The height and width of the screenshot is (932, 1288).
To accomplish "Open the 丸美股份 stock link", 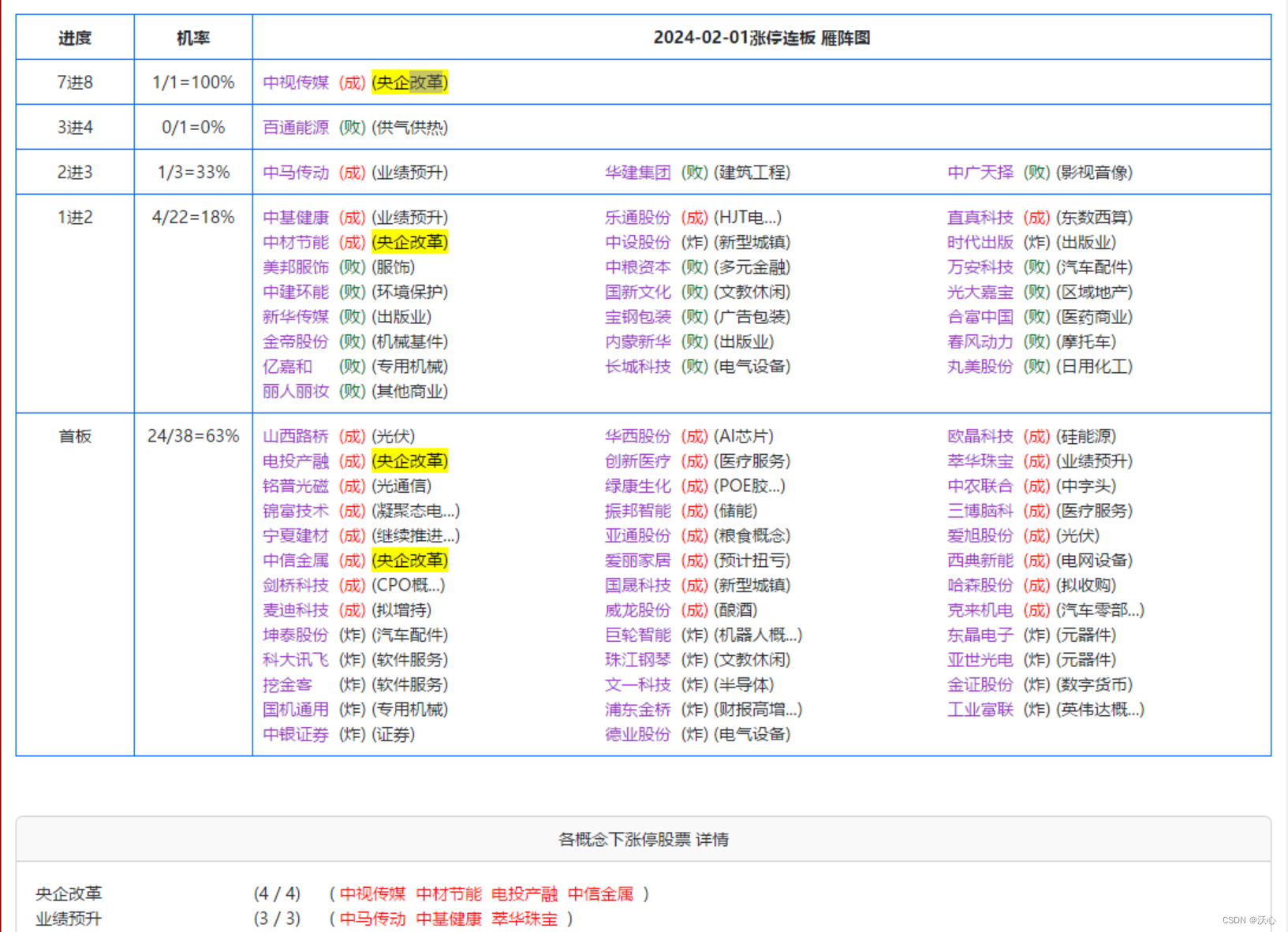I will (980, 366).
